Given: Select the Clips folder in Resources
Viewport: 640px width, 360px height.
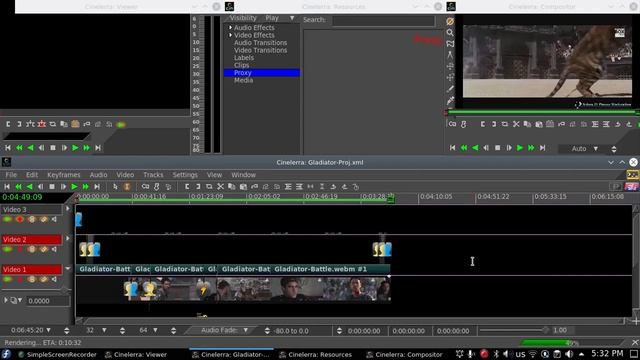Looking at the screenshot, I should coord(241,65).
